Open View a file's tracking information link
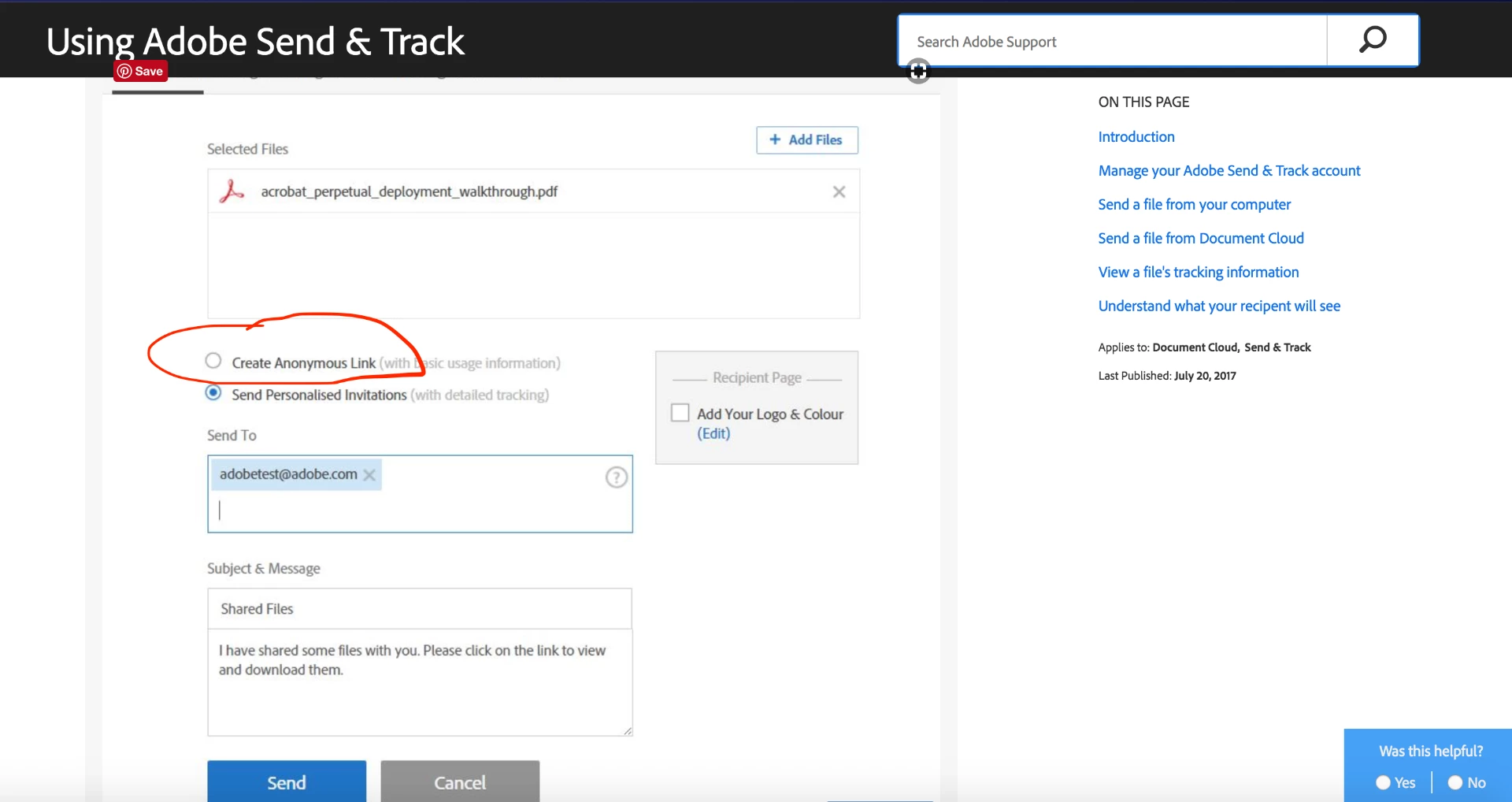 pyautogui.click(x=1199, y=273)
